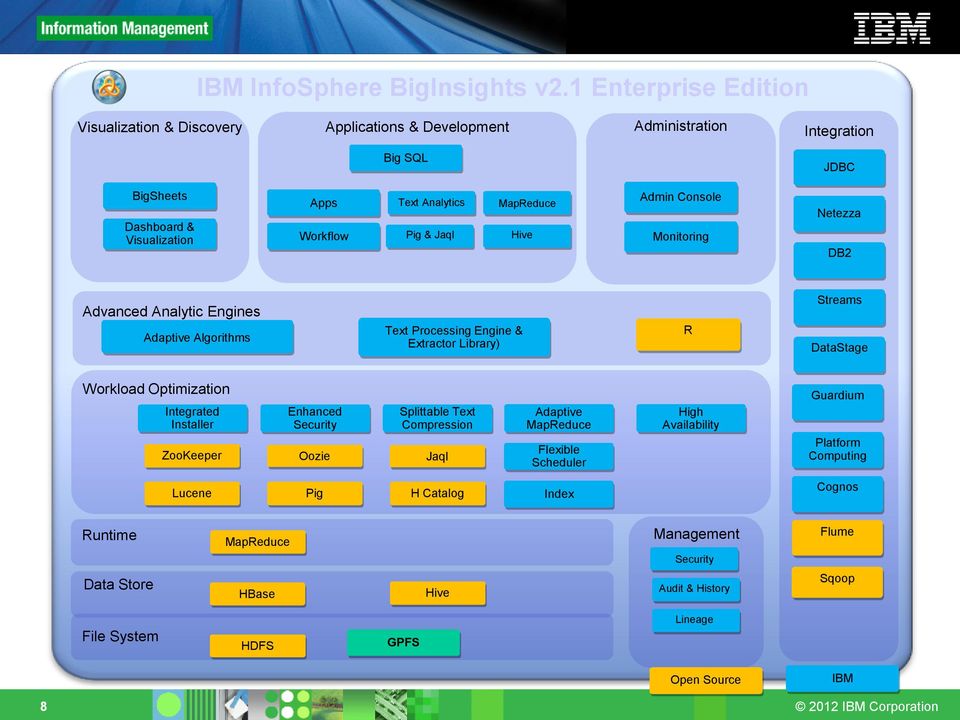960x720 pixels.
Task: Select the Text Analytics box
Action: [x=431, y=203]
